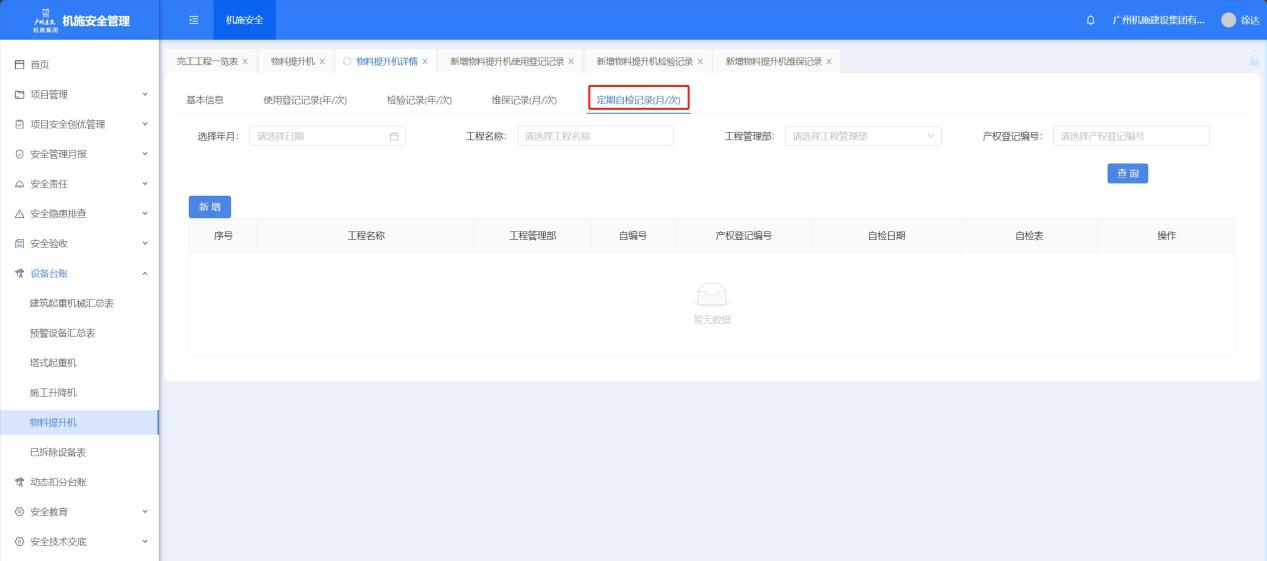Click the notification bell icon

coord(1090,20)
